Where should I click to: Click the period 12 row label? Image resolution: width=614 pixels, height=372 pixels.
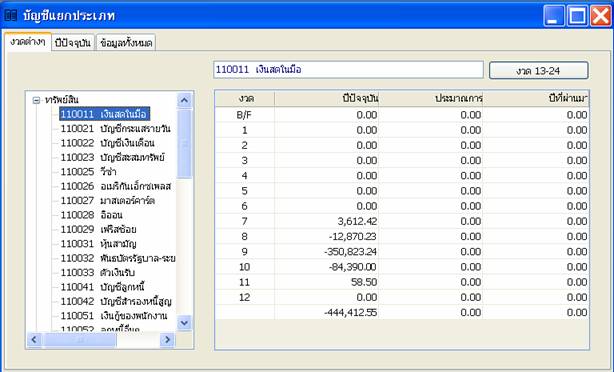coord(245,298)
